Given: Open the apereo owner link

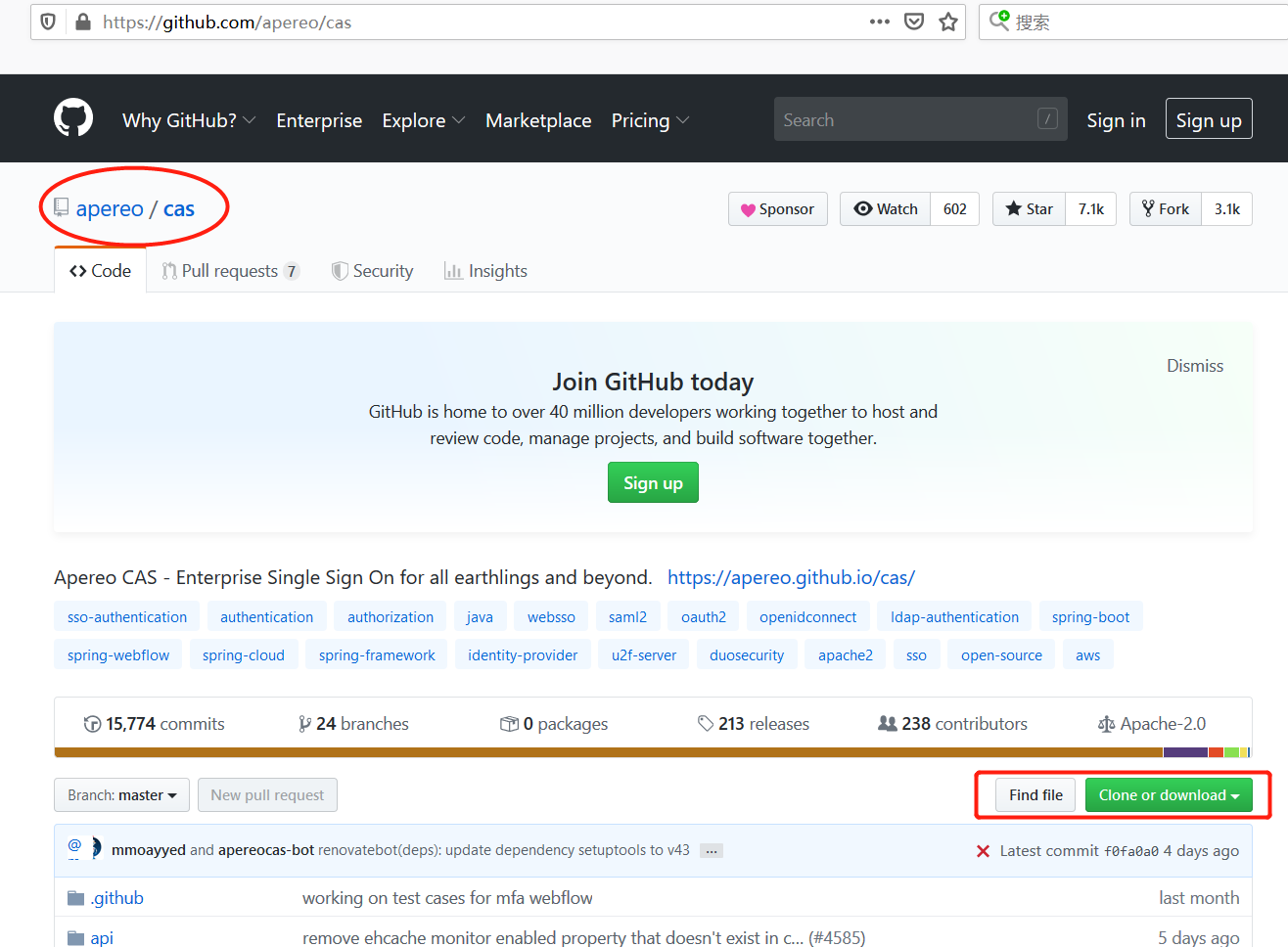Looking at the screenshot, I should [x=110, y=208].
